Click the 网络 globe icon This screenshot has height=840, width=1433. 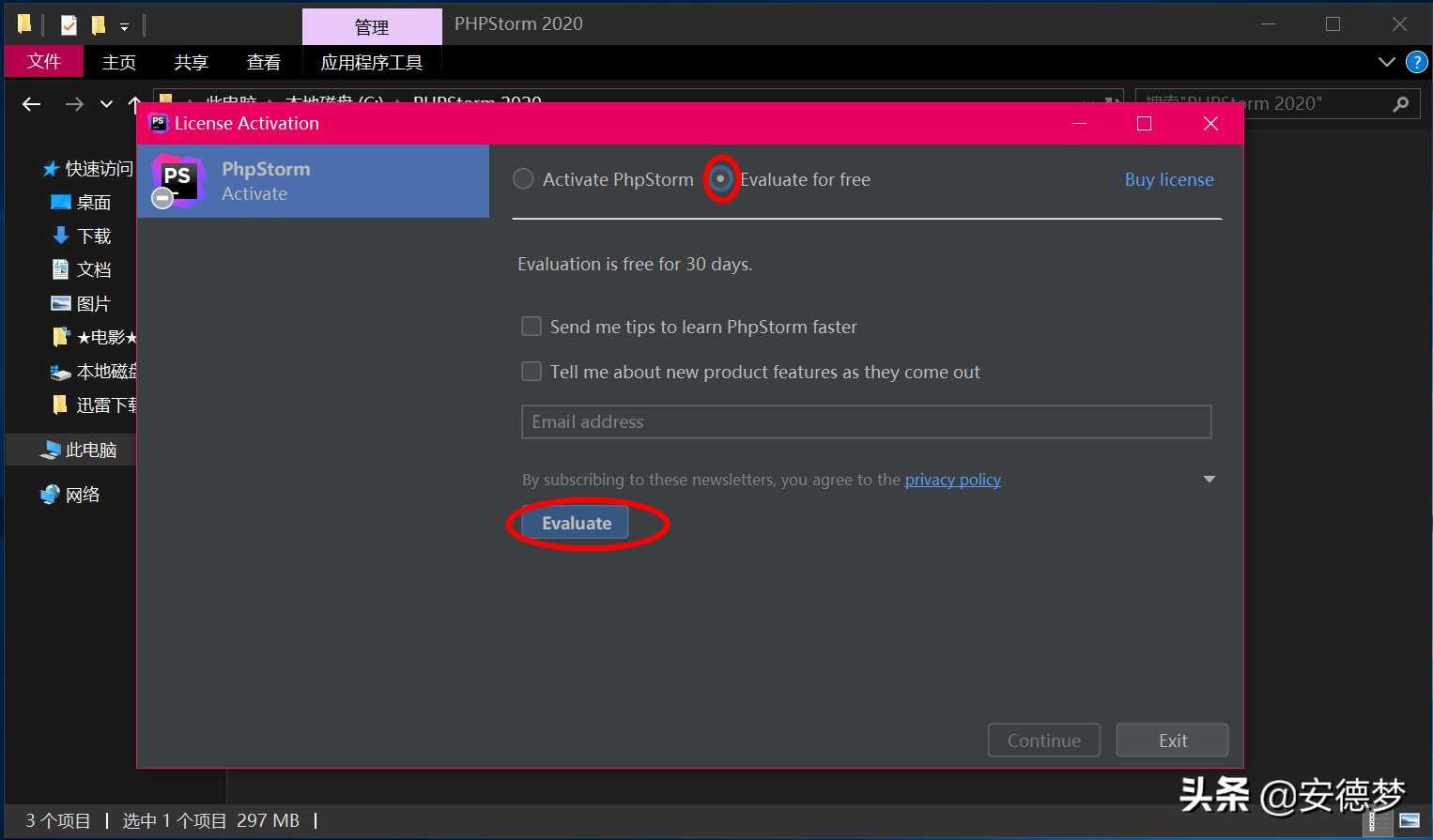coord(51,495)
